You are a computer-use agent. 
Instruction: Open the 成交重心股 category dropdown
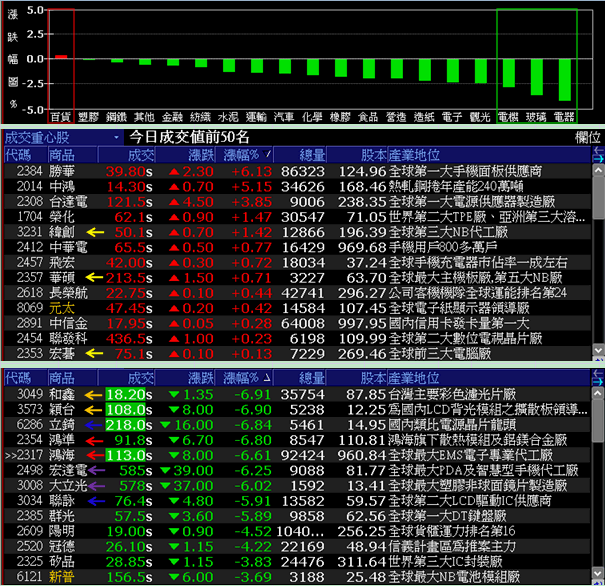pyautogui.click(x=116, y=138)
